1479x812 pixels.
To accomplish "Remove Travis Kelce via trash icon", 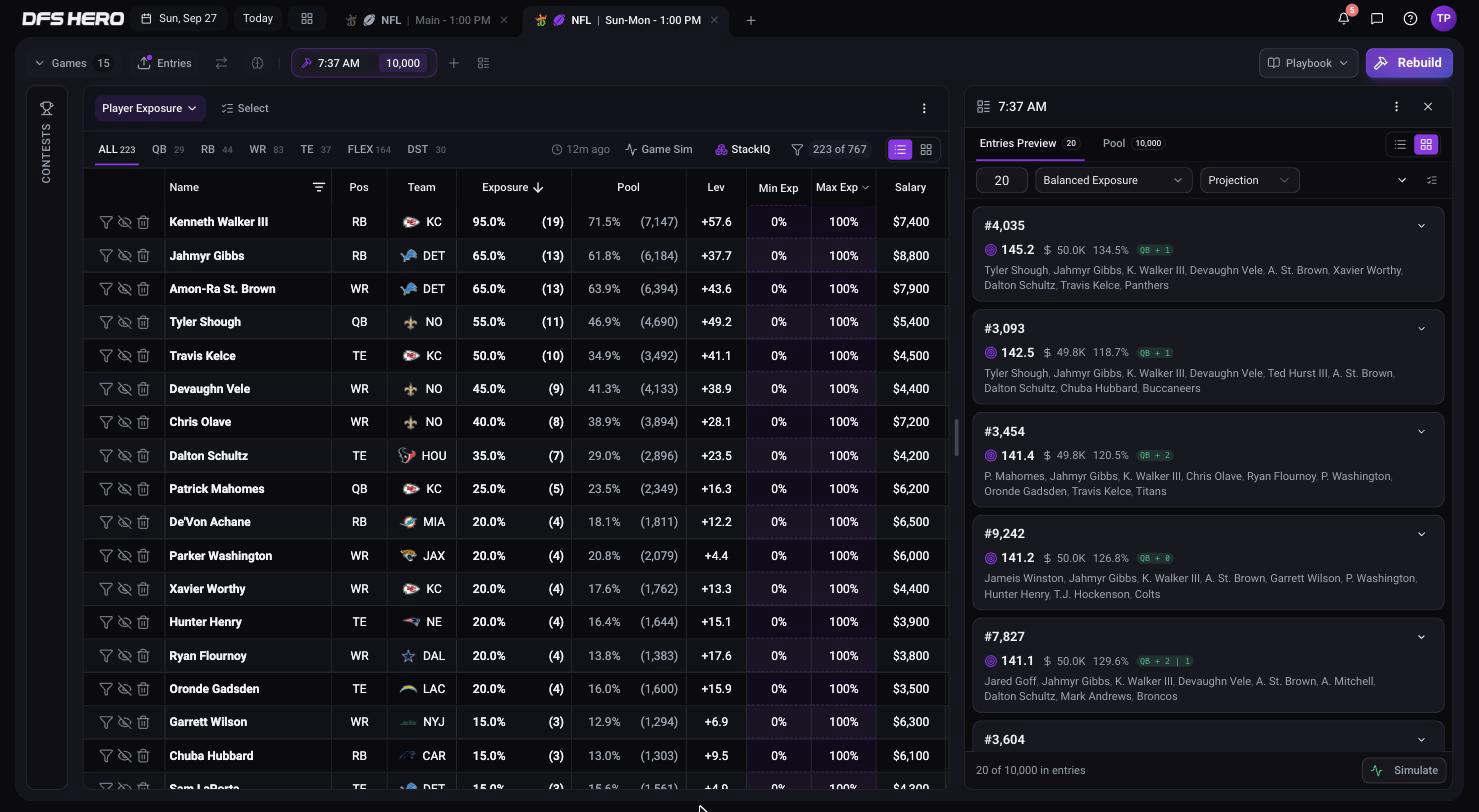I will pos(143,356).
